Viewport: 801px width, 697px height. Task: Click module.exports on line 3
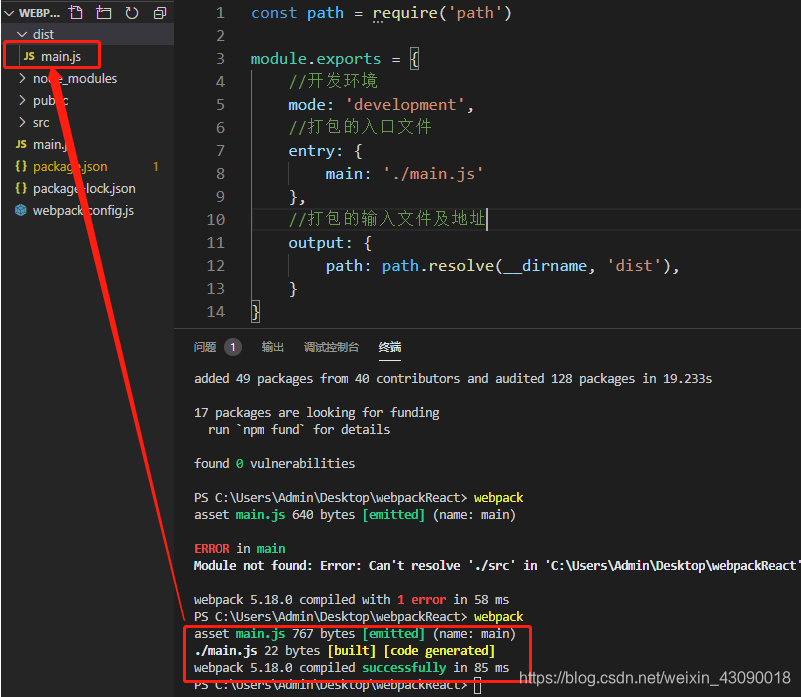[x=316, y=59]
